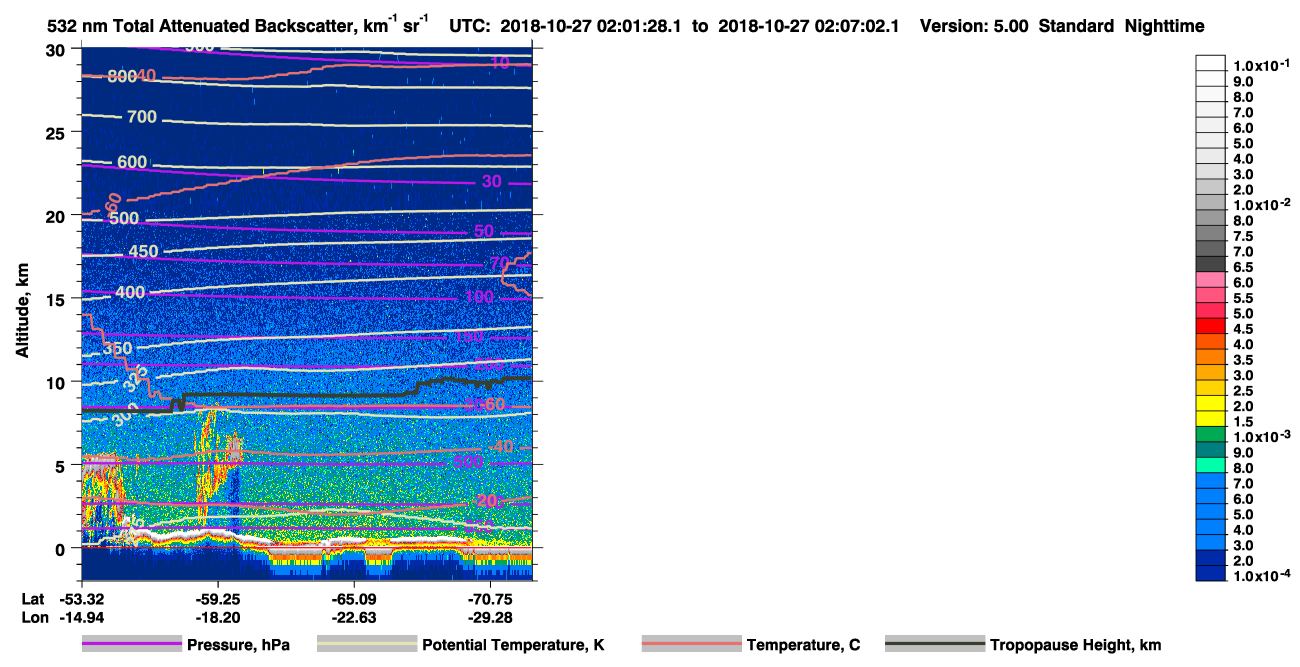Click the 'Lon' row label
Screen dimensions: 1300x667
tap(34, 618)
